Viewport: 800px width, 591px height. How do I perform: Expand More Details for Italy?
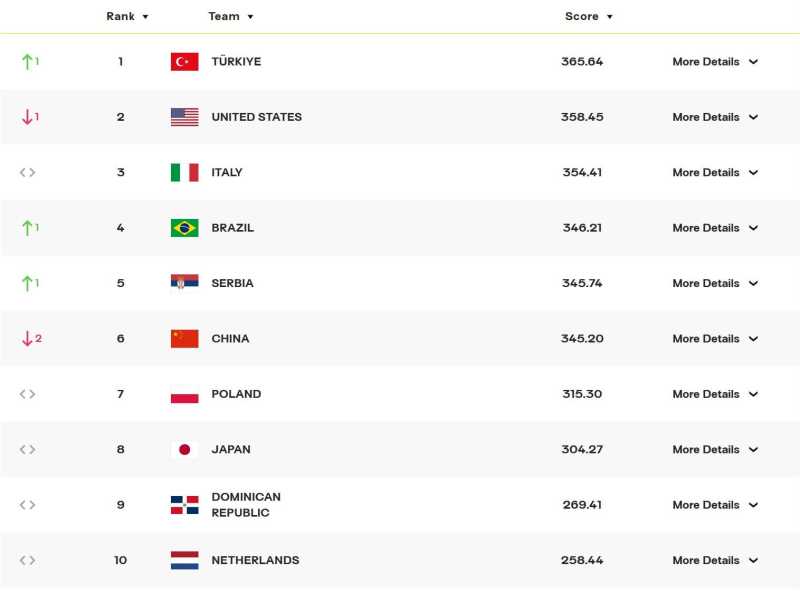point(715,173)
